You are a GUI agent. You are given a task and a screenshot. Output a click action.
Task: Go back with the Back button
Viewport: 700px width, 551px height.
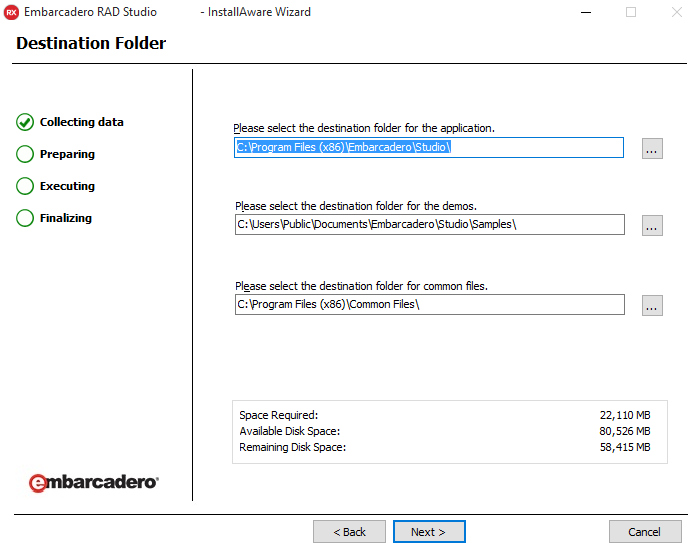[x=349, y=531]
